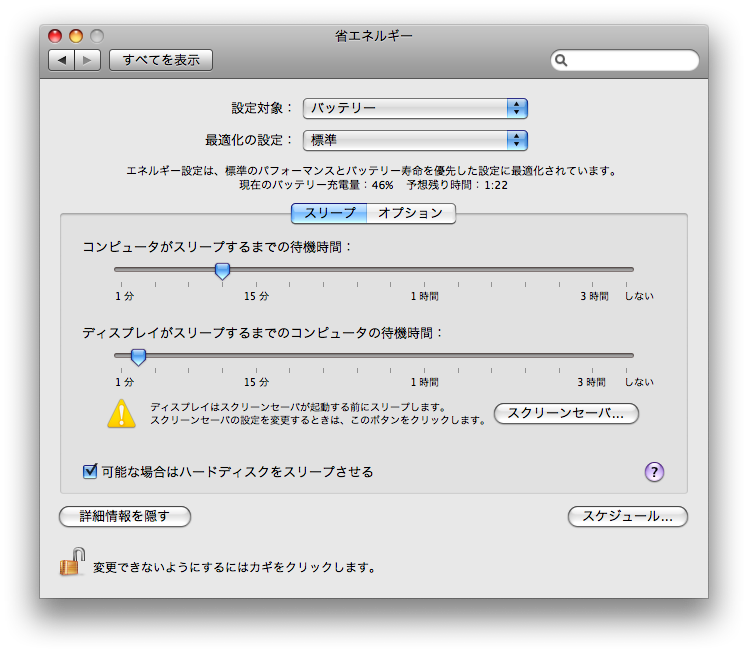This screenshot has height=653, width=748.
Task: Click the 詳細情報を隠す button
Action: click(x=125, y=516)
